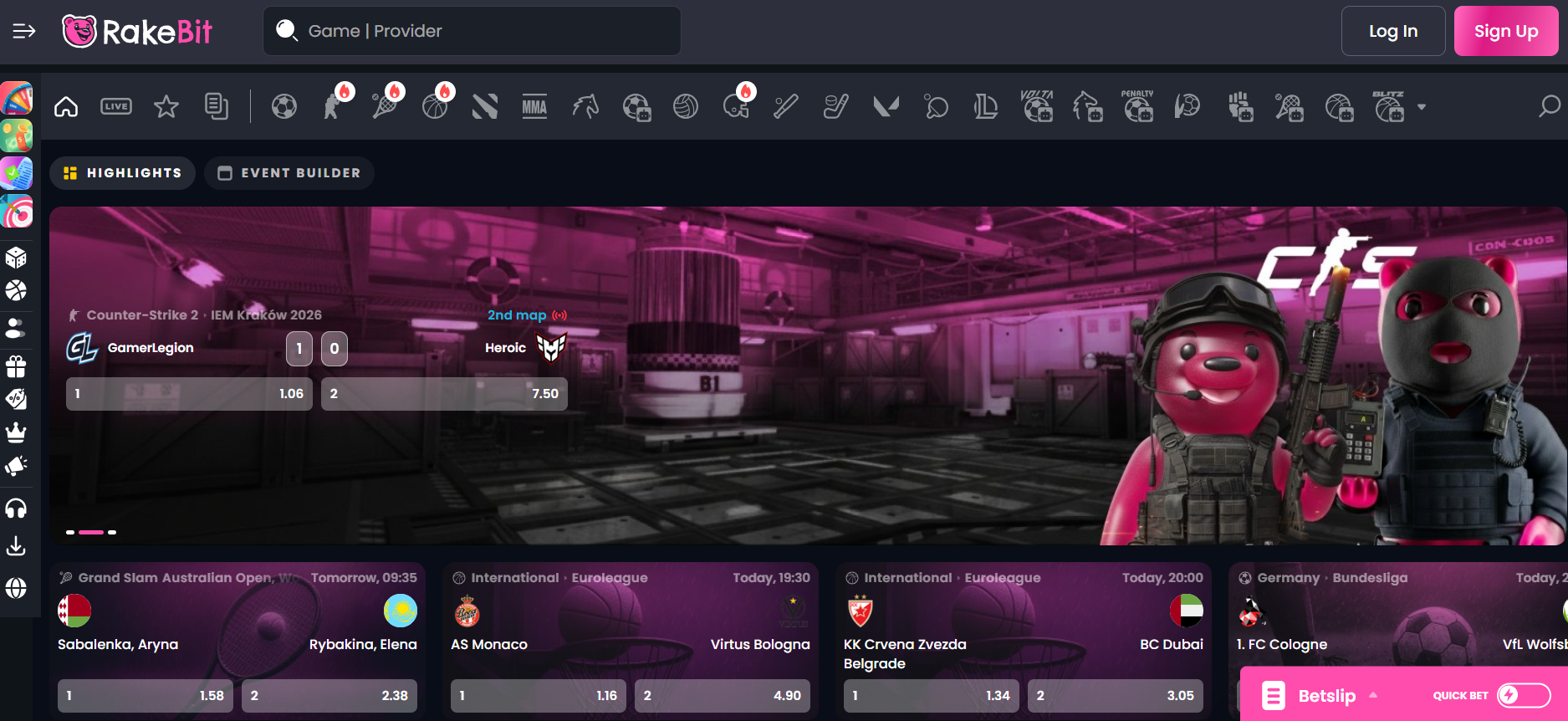Screen dimensions: 1568x721
Task: Bet on Virtus Bologna at 4.90
Action: tap(723, 696)
